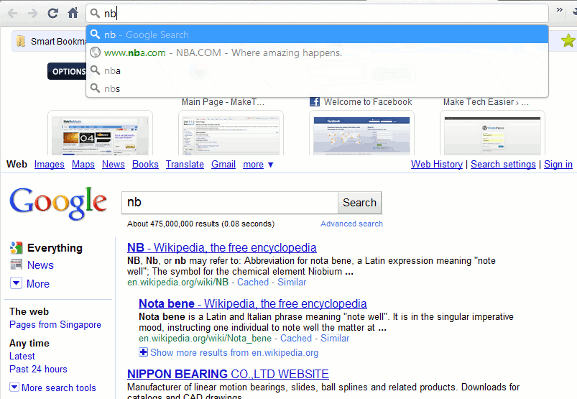Open Similar link for Nota_bene result
Screen dimensions: 577x399
click(x=335, y=338)
